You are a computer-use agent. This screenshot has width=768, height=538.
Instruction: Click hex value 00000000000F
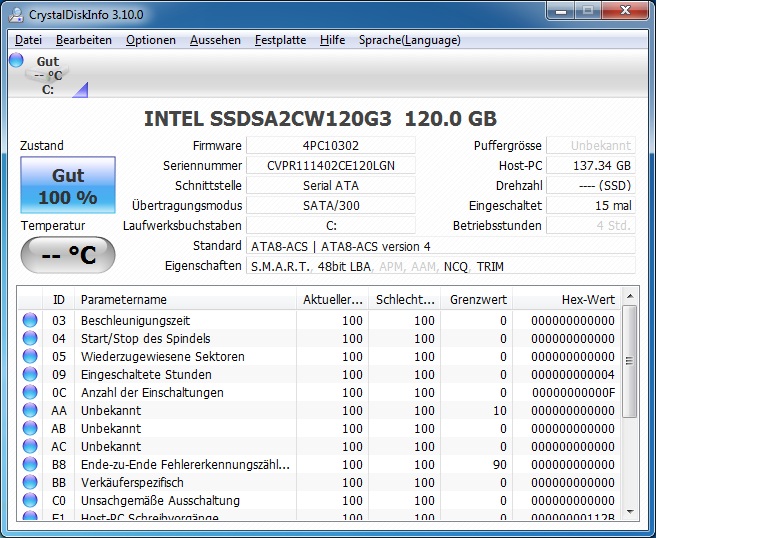pos(573,392)
